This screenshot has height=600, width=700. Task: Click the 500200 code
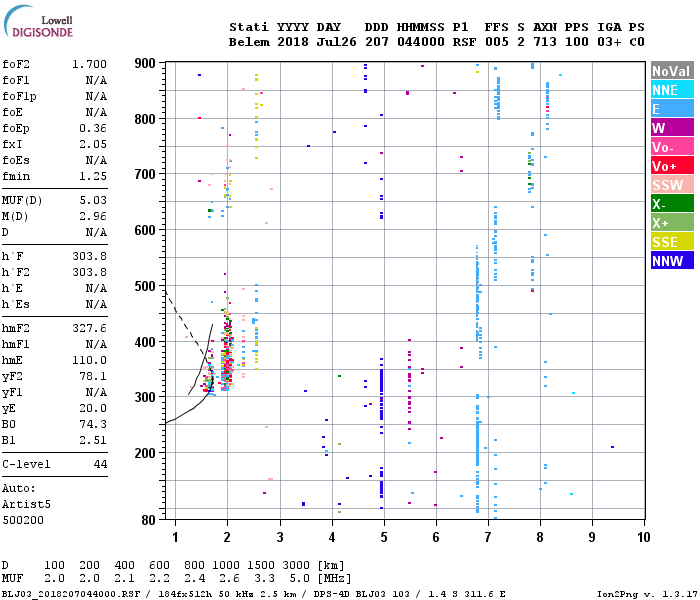click(x=23, y=521)
